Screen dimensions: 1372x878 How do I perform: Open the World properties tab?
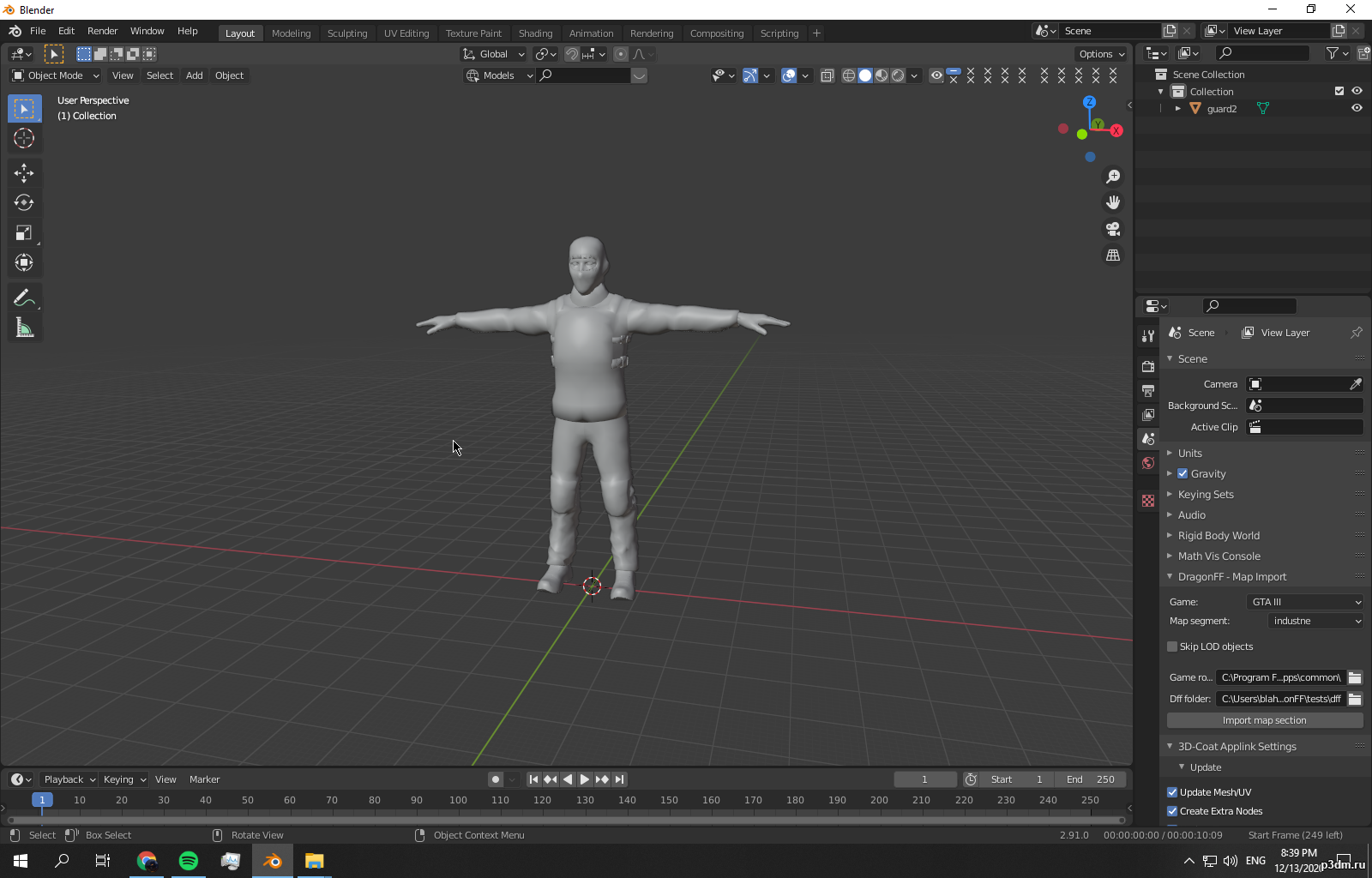[1148, 463]
